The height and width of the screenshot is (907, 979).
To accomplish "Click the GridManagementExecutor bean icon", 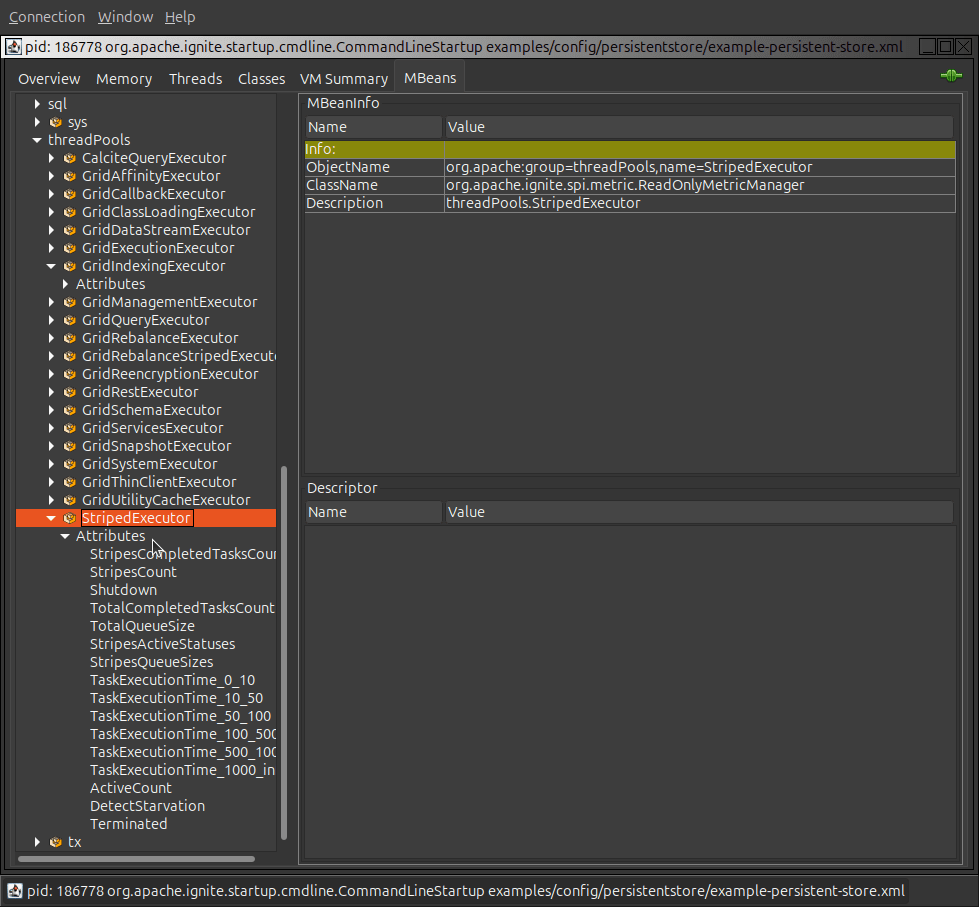I will 70,302.
